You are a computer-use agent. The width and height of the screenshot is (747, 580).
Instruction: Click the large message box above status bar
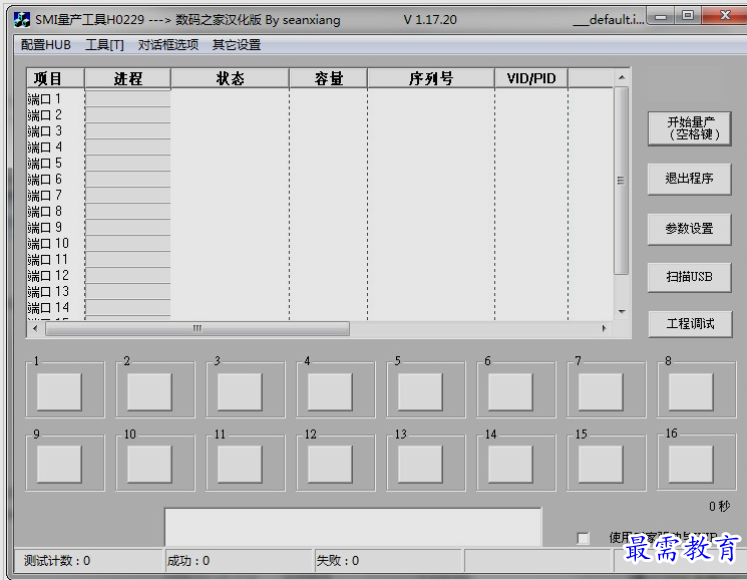(x=353, y=527)
